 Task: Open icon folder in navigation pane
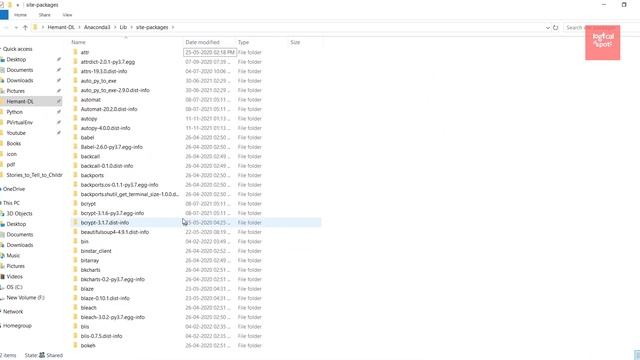(x=12, y=154)
